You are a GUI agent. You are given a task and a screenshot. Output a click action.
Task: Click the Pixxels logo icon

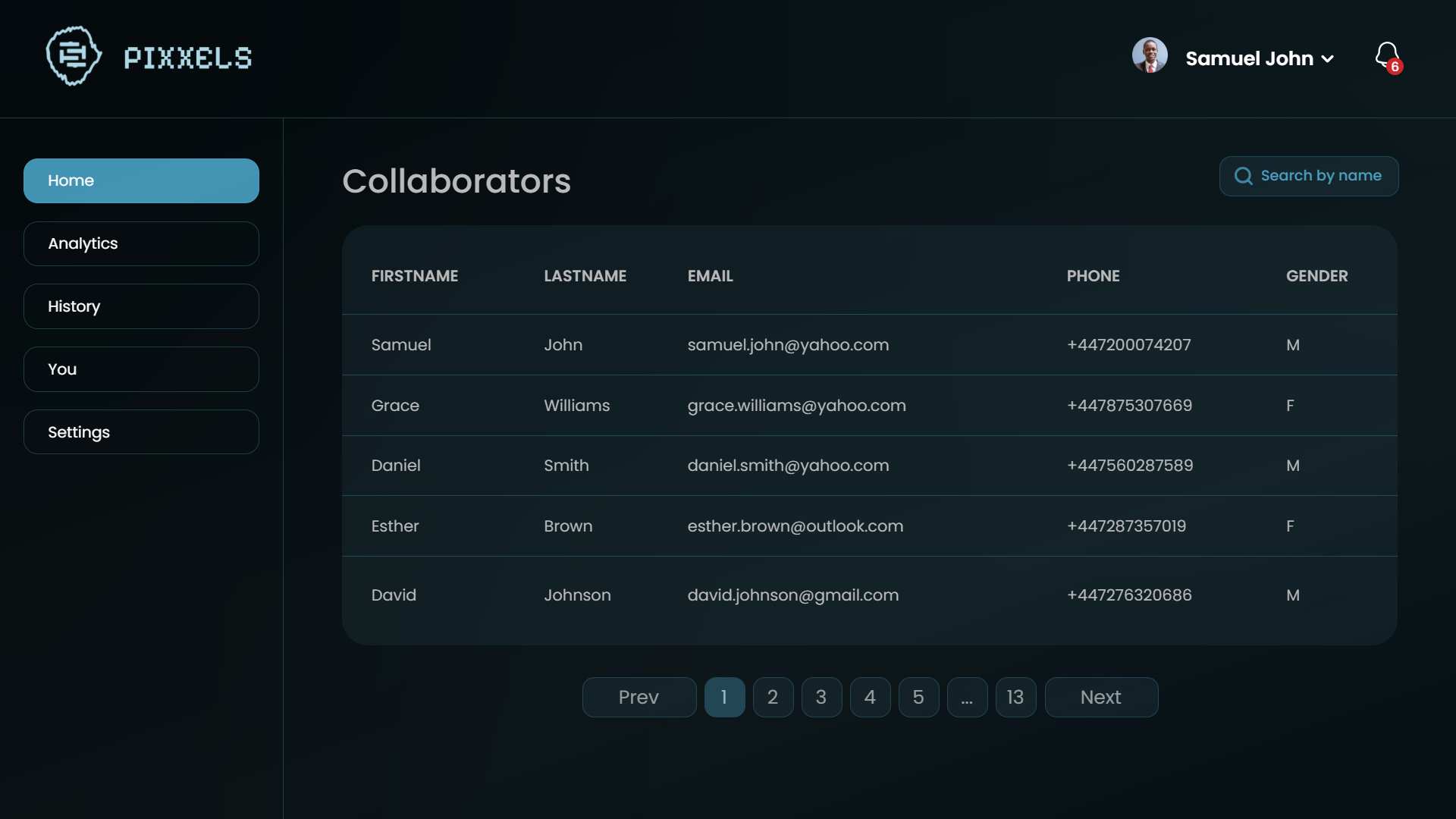pyautogui.click(x=74, y=56)
